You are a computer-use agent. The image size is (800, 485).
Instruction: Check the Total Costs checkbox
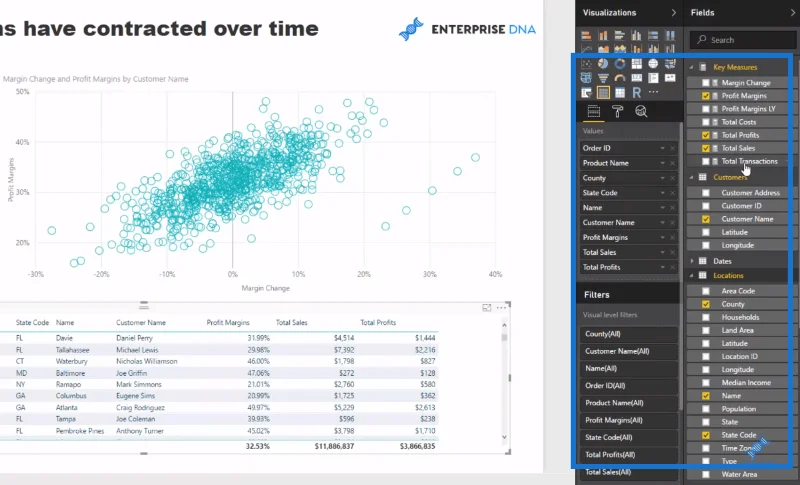click(706, 122)
